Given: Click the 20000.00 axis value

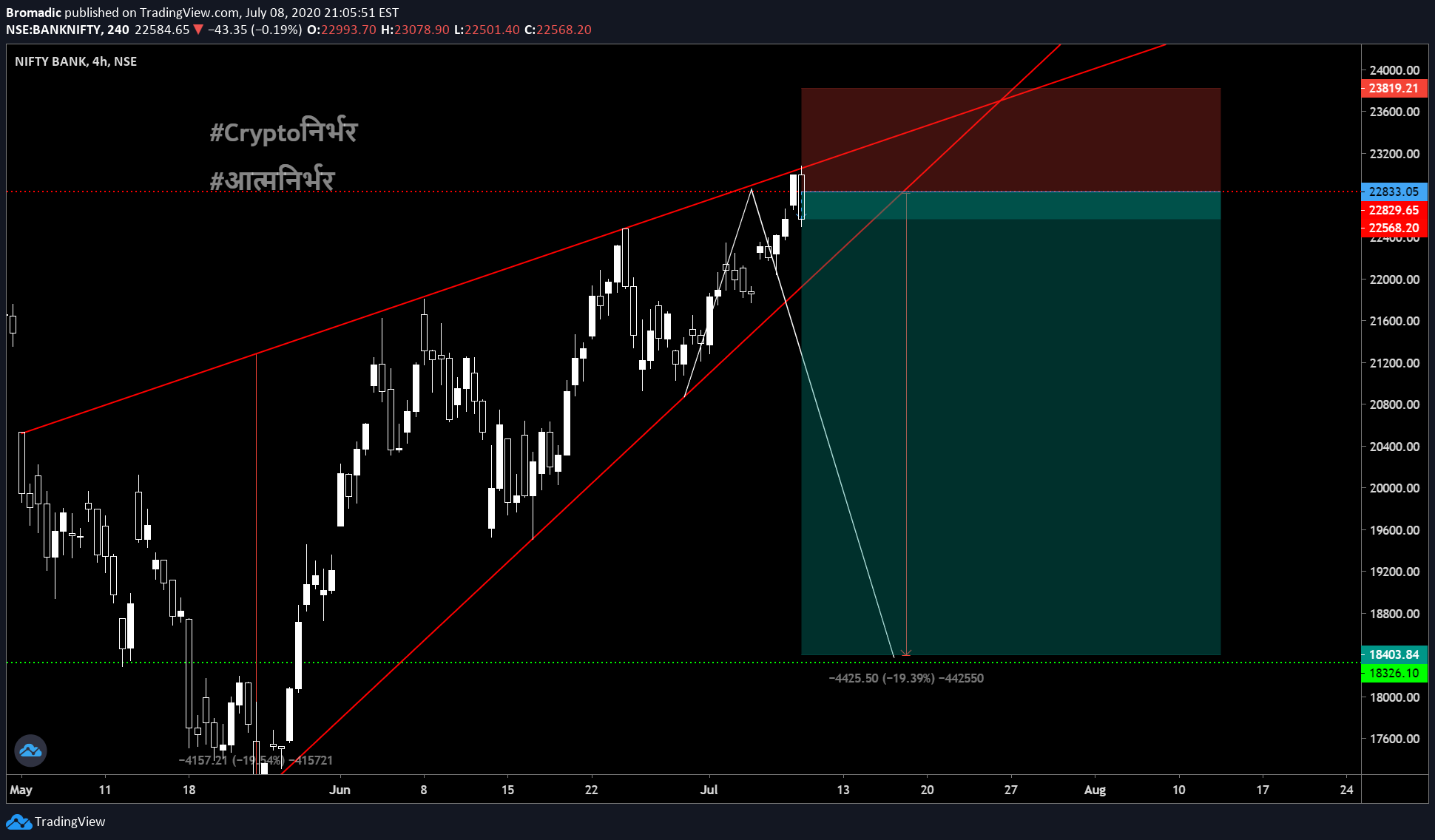Looking at the screenshot, I should 1394,488.
